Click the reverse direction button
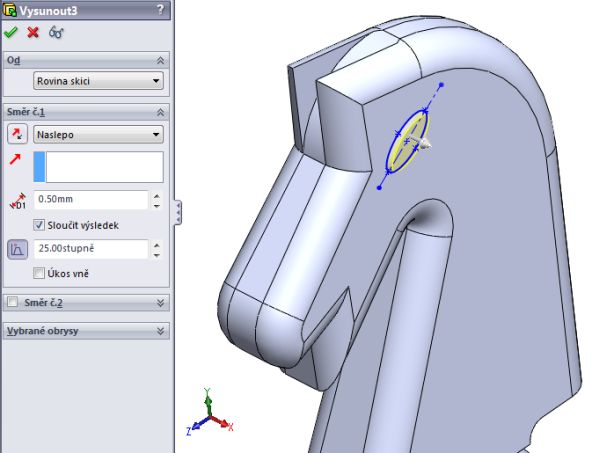Screen dimensions: 600x453 [x=17, y=134]
